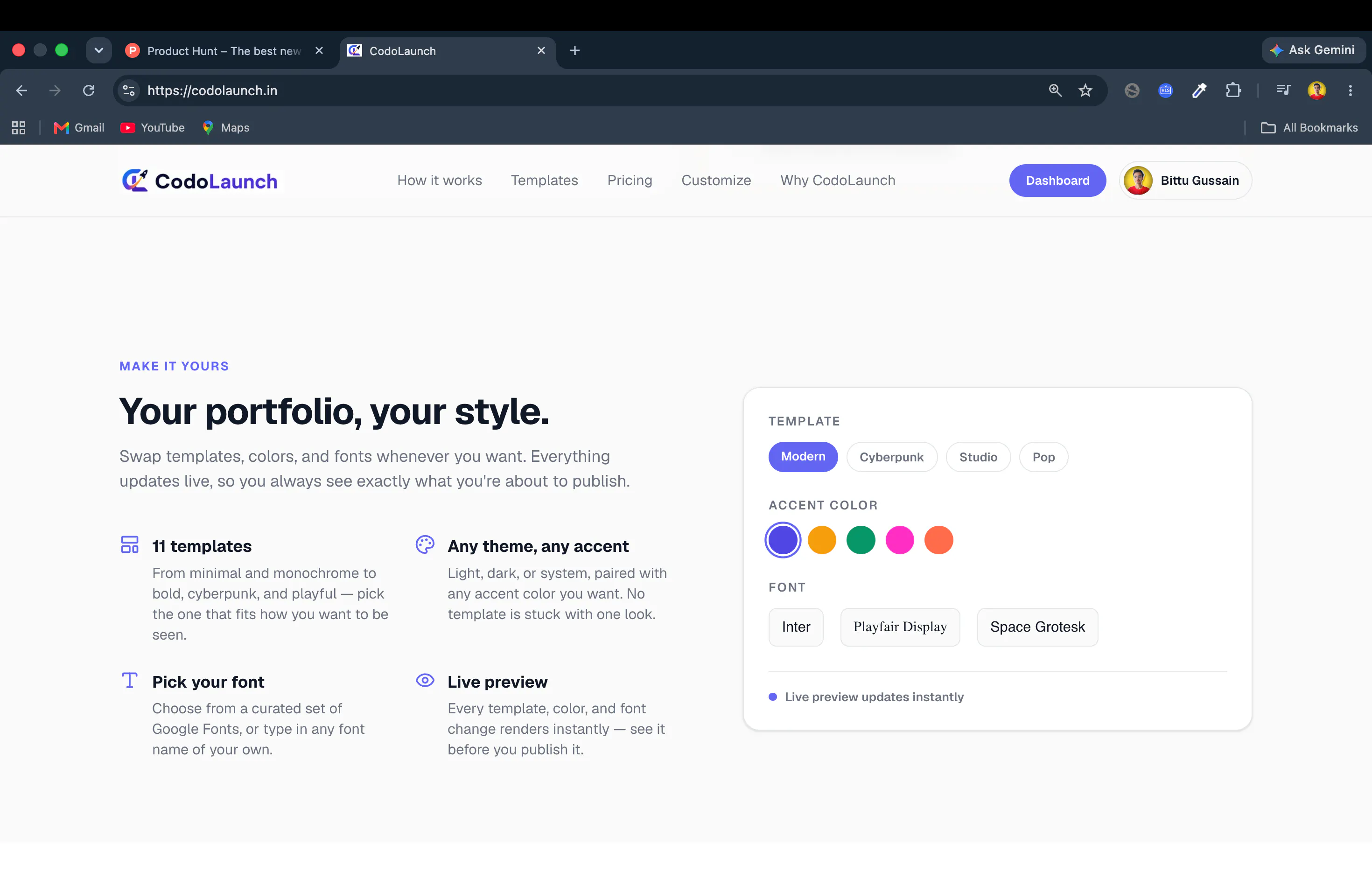Select the Cyberpunk template
Screen dimensions: 1372x892
click(x=891, y=457)
